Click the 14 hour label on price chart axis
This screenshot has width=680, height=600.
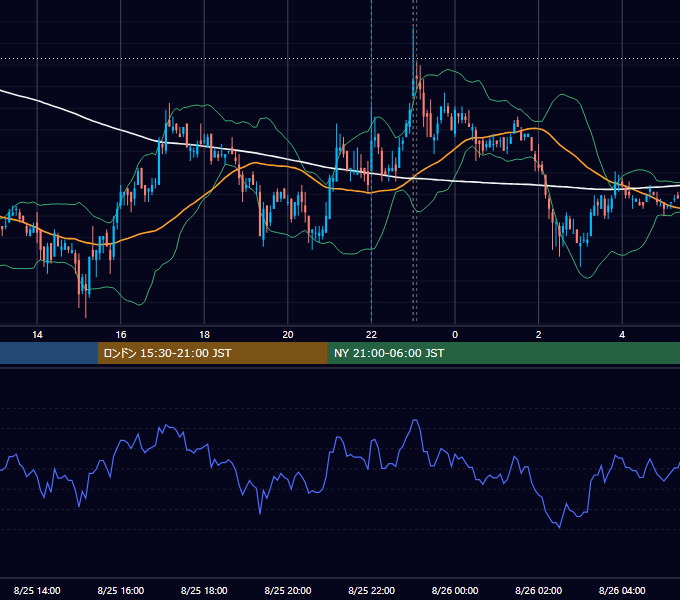click(37, 335)
